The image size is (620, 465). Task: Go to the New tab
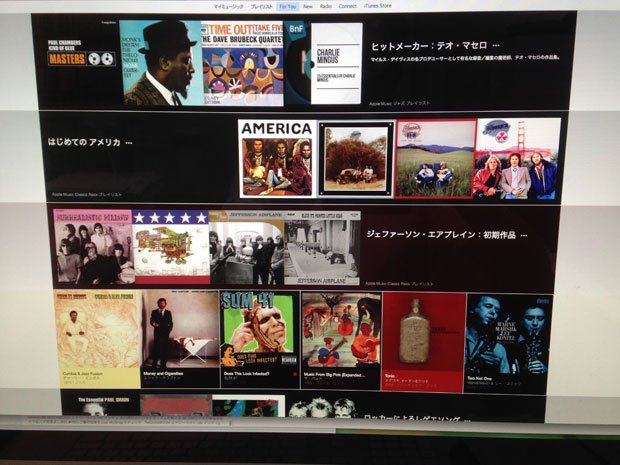point(308,6)
